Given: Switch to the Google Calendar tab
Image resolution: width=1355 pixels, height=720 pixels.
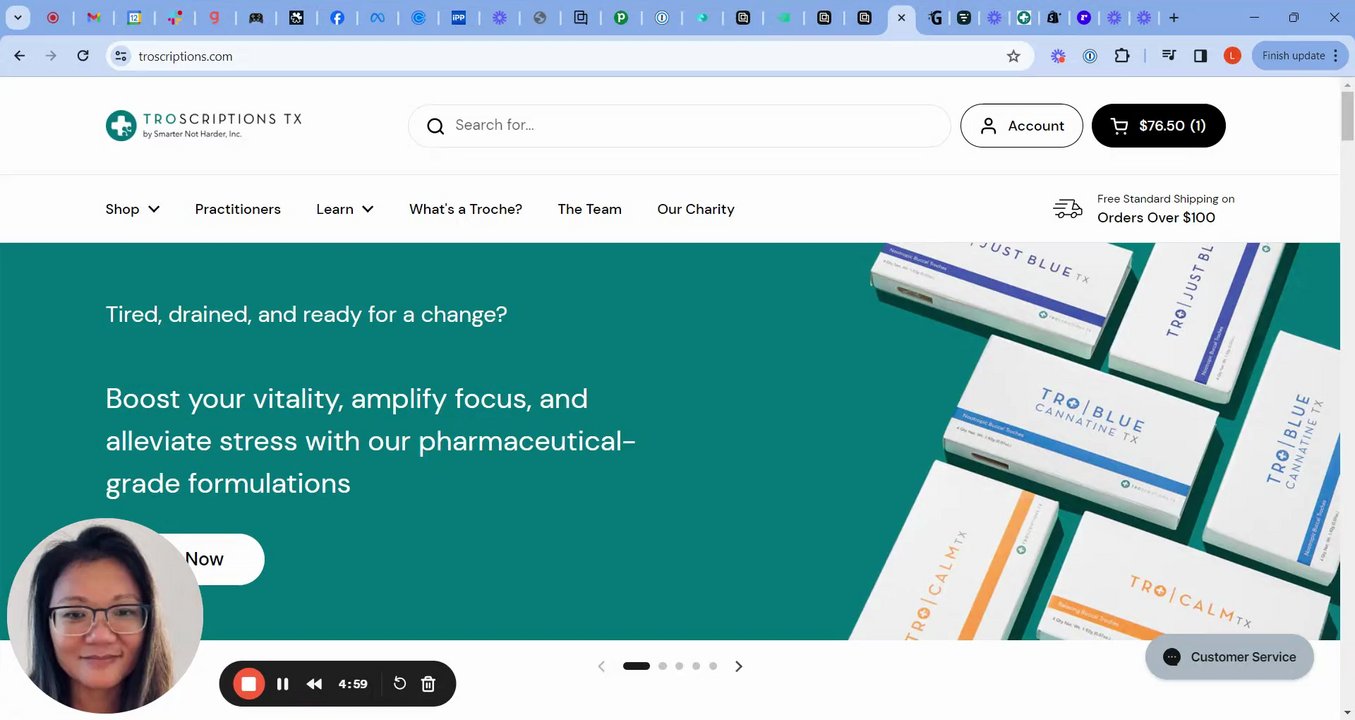Looking at the screenshot, I should pos(134,18).
